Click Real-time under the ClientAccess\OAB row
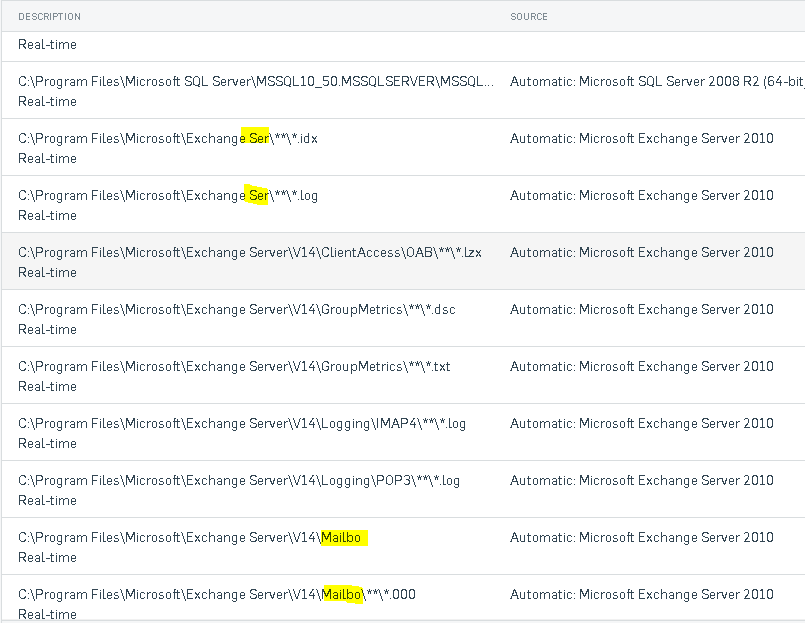This screenshot has height=623, width=805. pos(47,273)
